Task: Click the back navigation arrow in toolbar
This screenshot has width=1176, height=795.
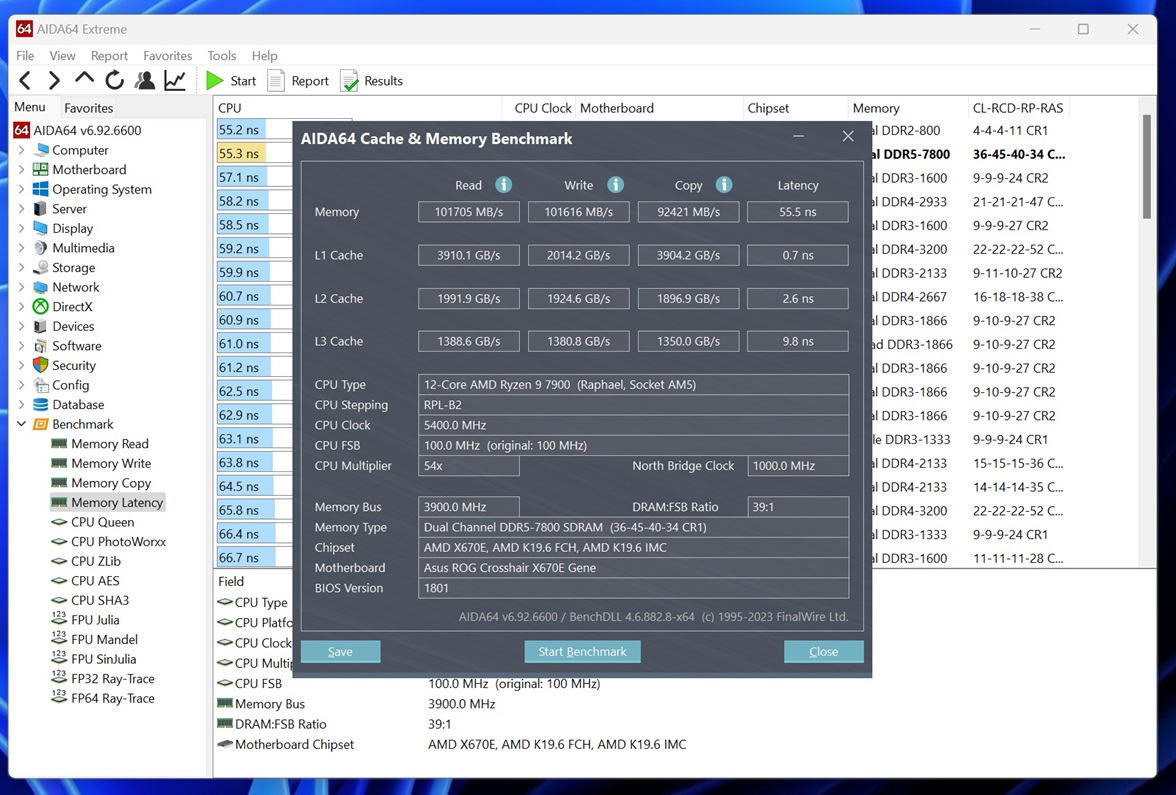Action: pos(25,81)
